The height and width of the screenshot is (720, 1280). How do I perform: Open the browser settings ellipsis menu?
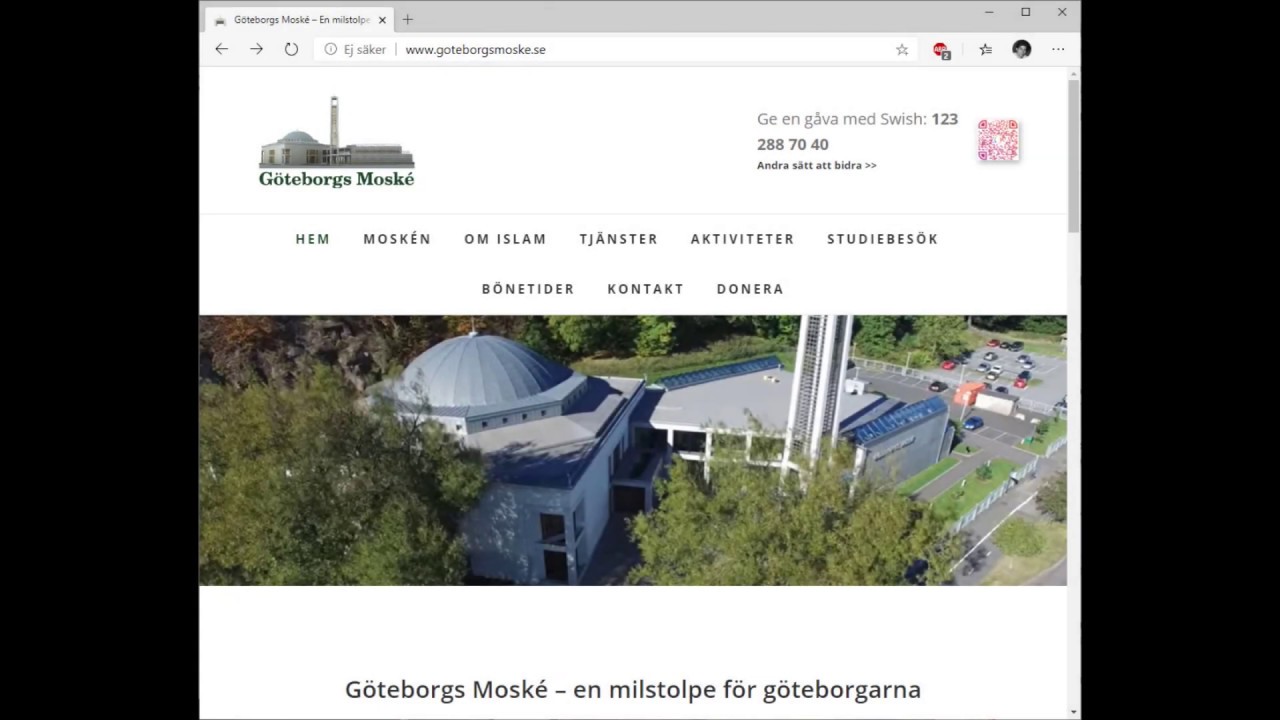[x=1058, y=49]
